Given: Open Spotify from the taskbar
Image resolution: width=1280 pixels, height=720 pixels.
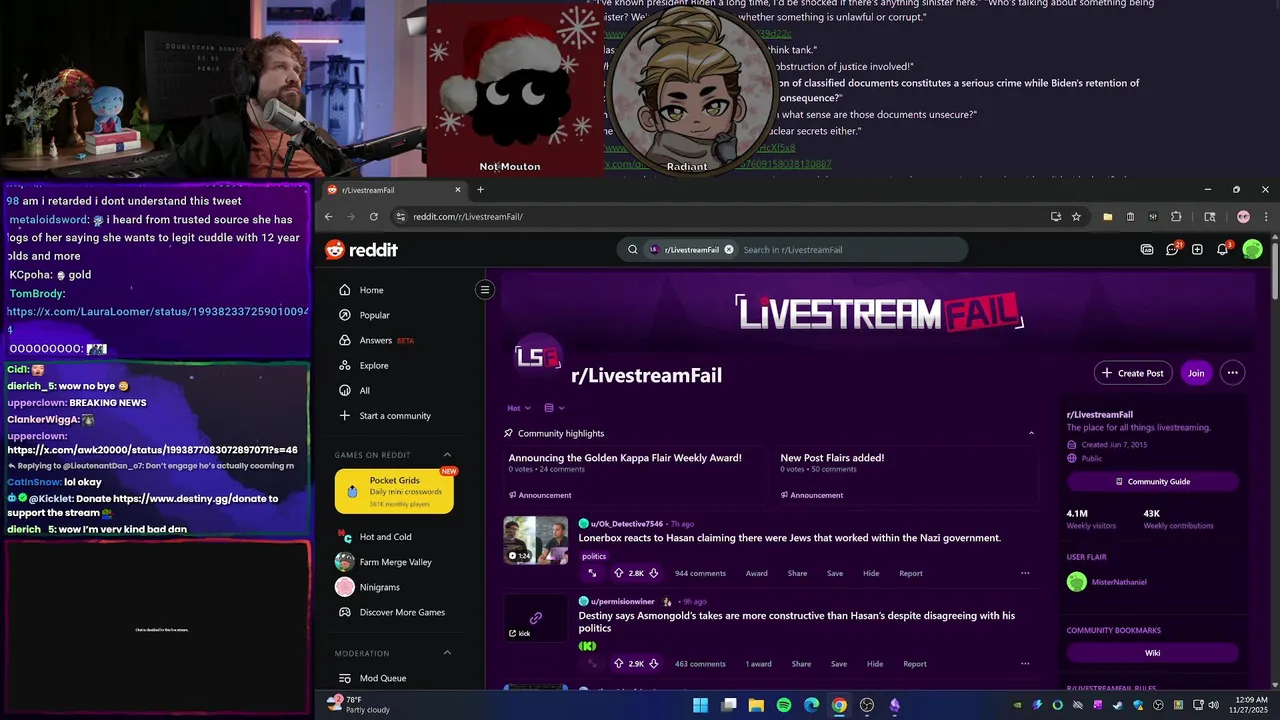Looking at the screenshot, I should [784, 705].
